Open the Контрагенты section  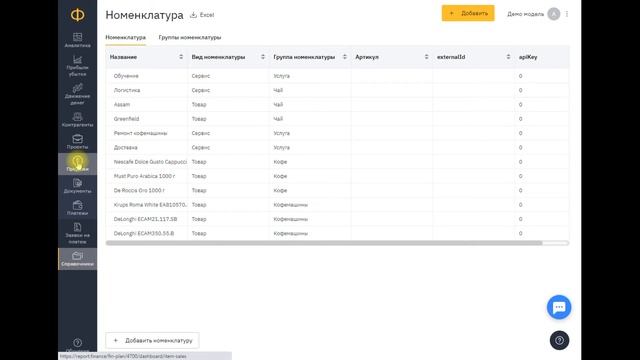(78, 120)
